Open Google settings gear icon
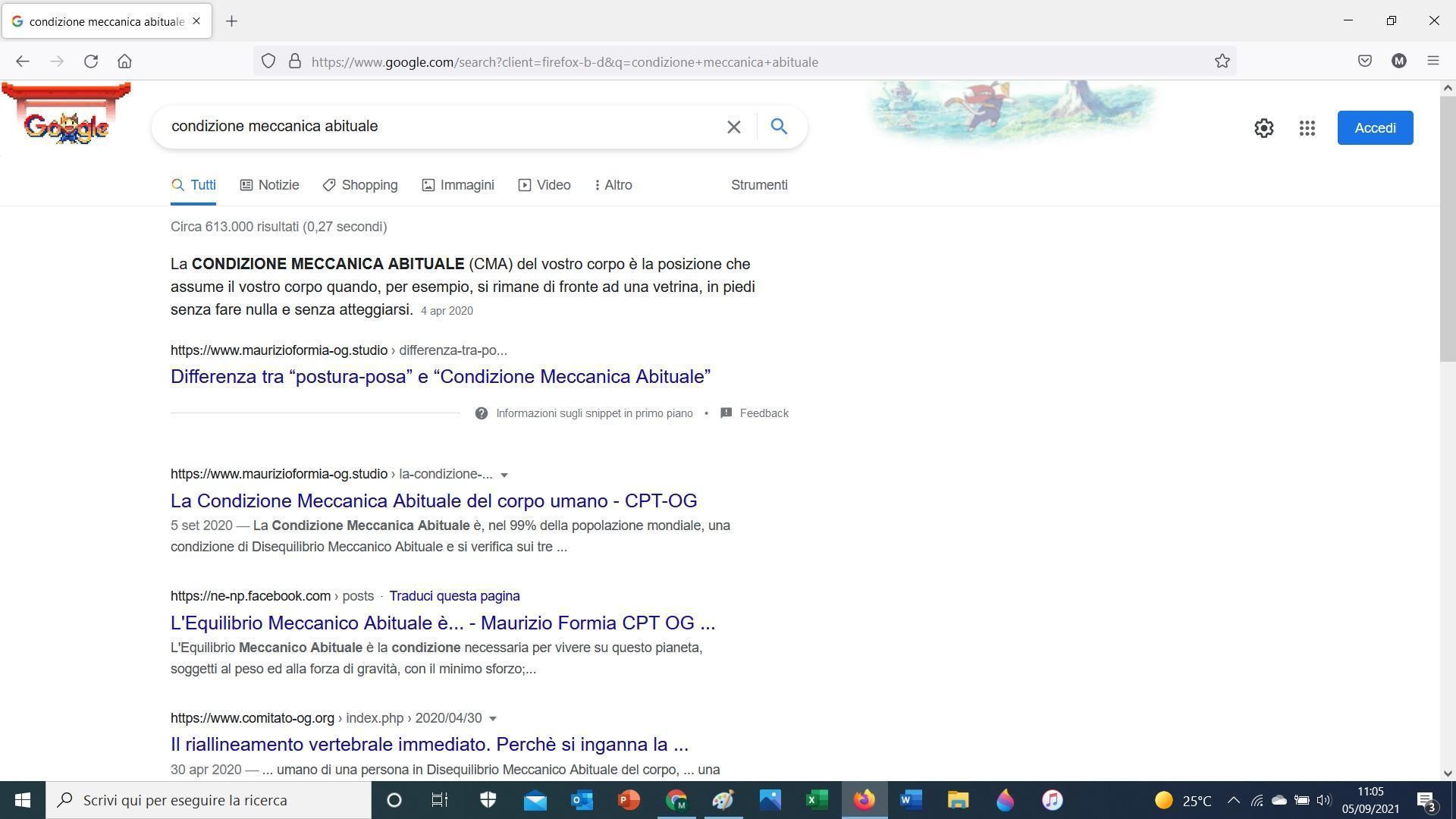Viewport: 1456px width, 819px height. [x=1263, y=128]
